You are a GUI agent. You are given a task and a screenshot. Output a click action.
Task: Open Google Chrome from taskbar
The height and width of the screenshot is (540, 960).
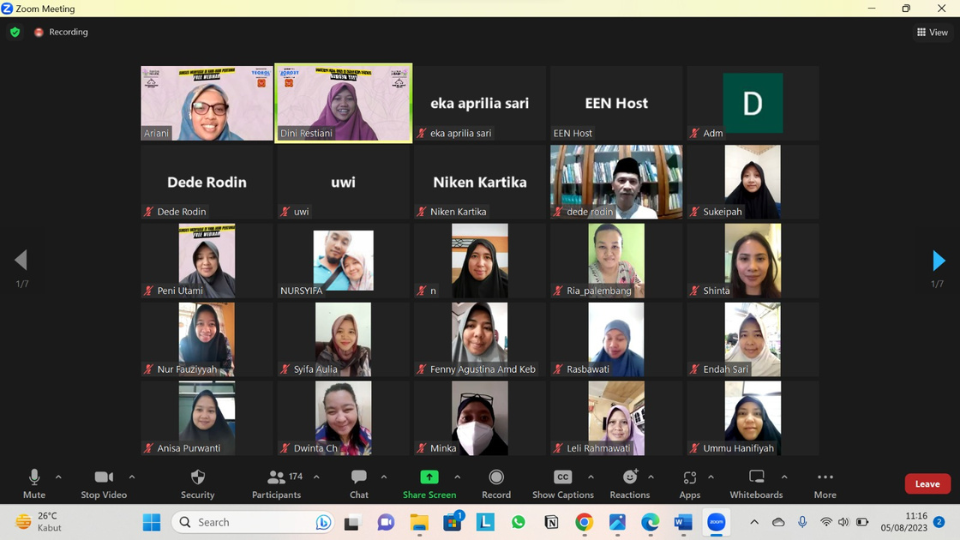pyautogui.click(x=584, y=522)
